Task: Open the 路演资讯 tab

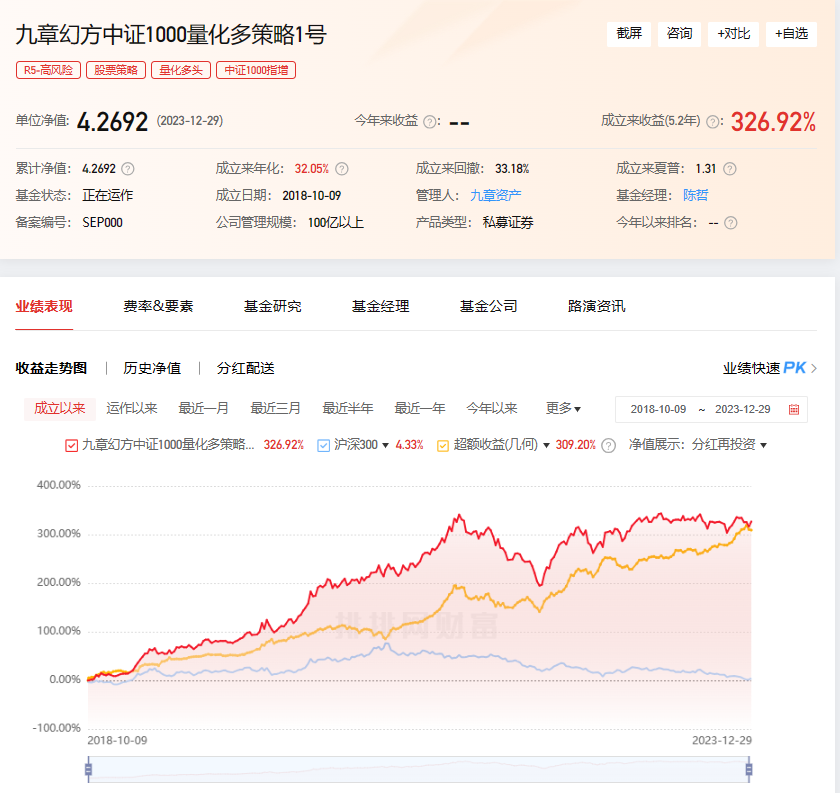Action: coord(596,306)
